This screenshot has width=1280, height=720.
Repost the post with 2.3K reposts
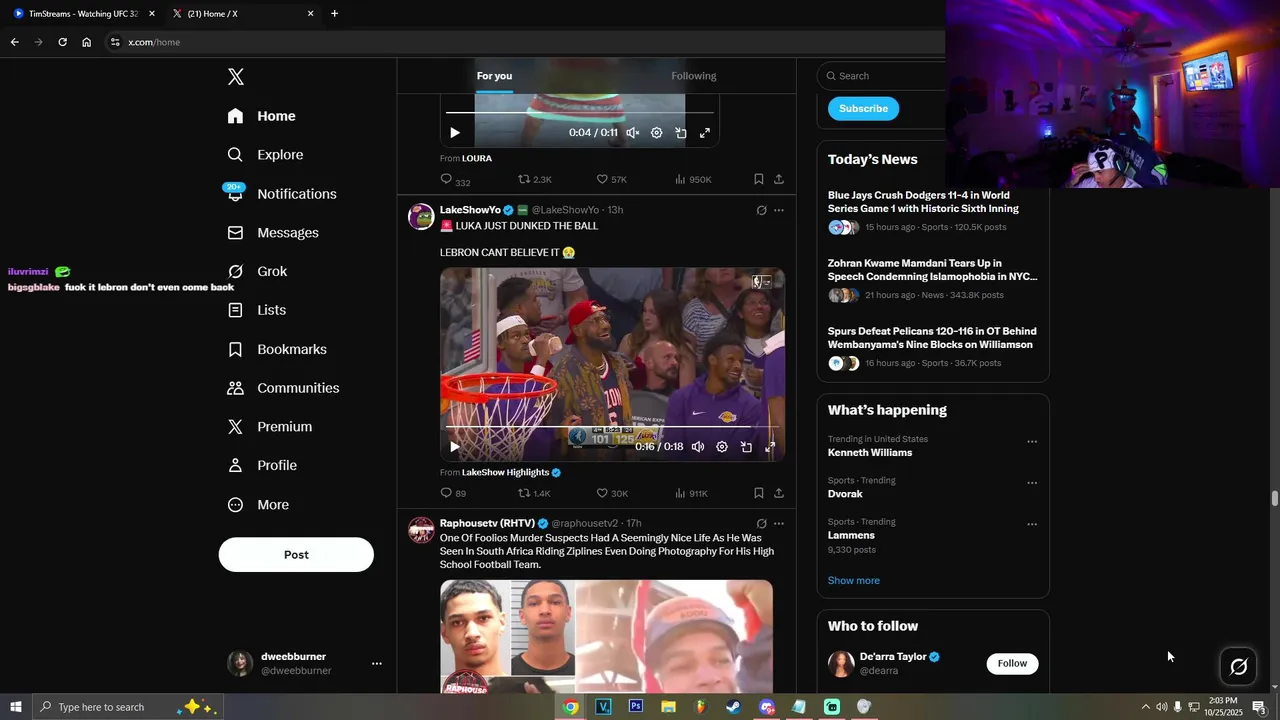(x=534, y=180)
